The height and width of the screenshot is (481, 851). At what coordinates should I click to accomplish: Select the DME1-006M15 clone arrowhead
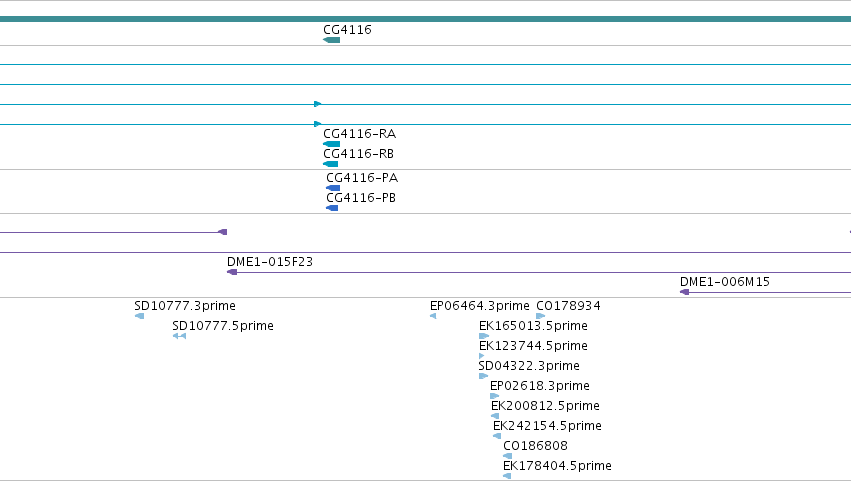684,292
